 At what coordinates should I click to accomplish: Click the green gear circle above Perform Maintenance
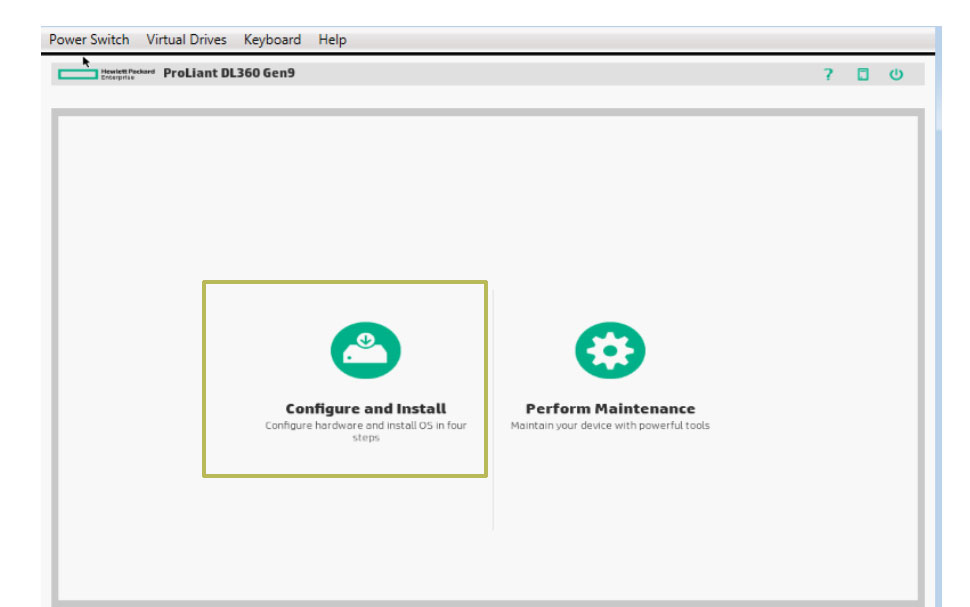coord(611,348)
